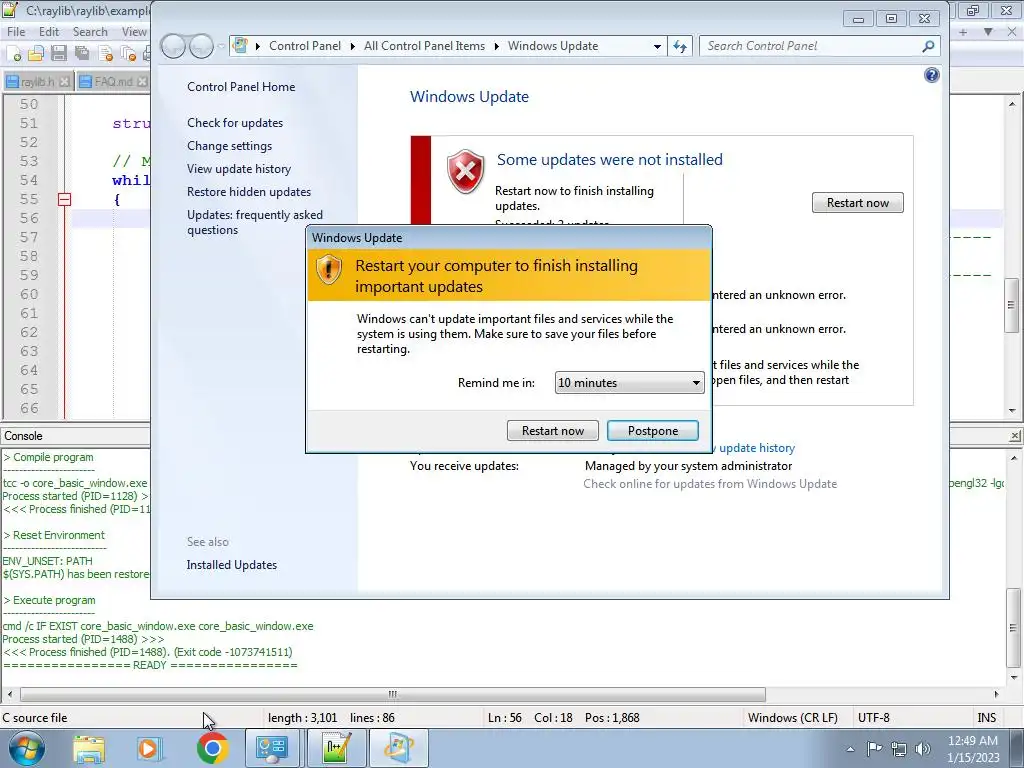Click Change settings link
This screenshot has height=768, width=1024.
point(229,146)
